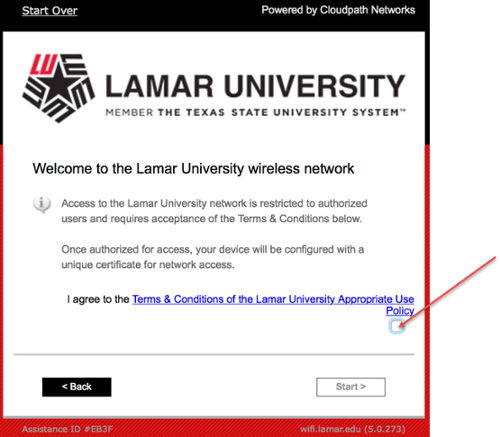Click the red arrow annotation line

[x=448, y=291]
